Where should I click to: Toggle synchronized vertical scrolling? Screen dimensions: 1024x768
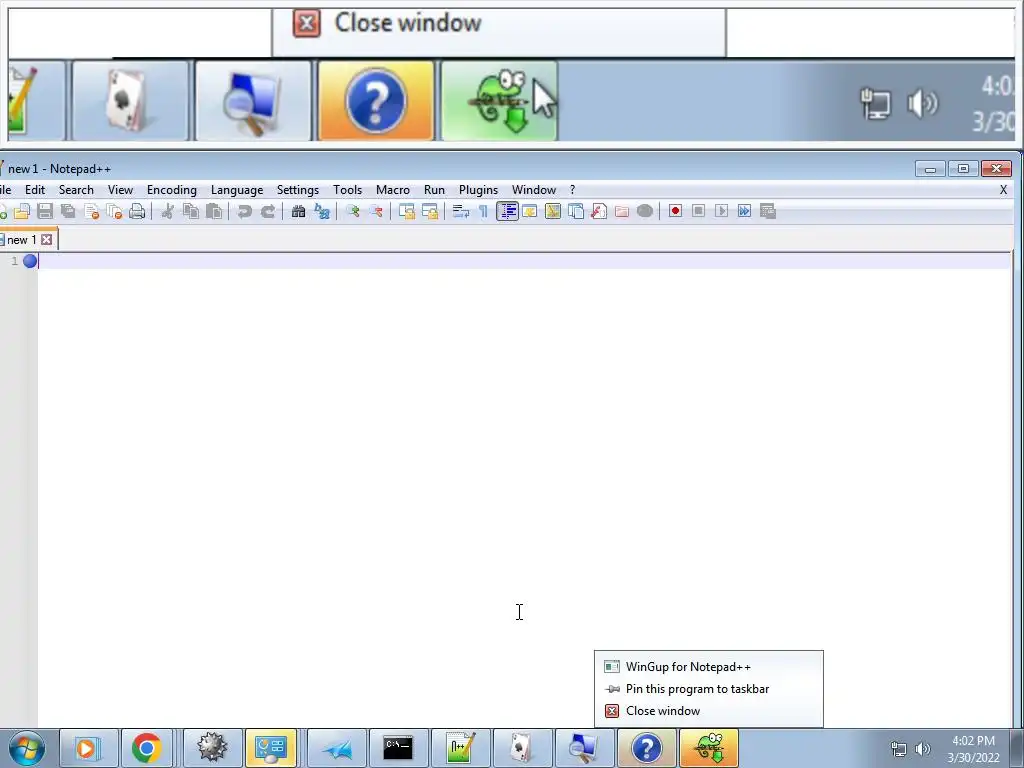pos(407,211)
